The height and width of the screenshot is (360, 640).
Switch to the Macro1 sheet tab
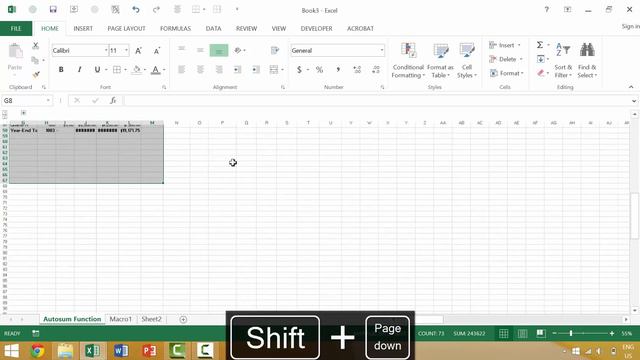(121, 319)
